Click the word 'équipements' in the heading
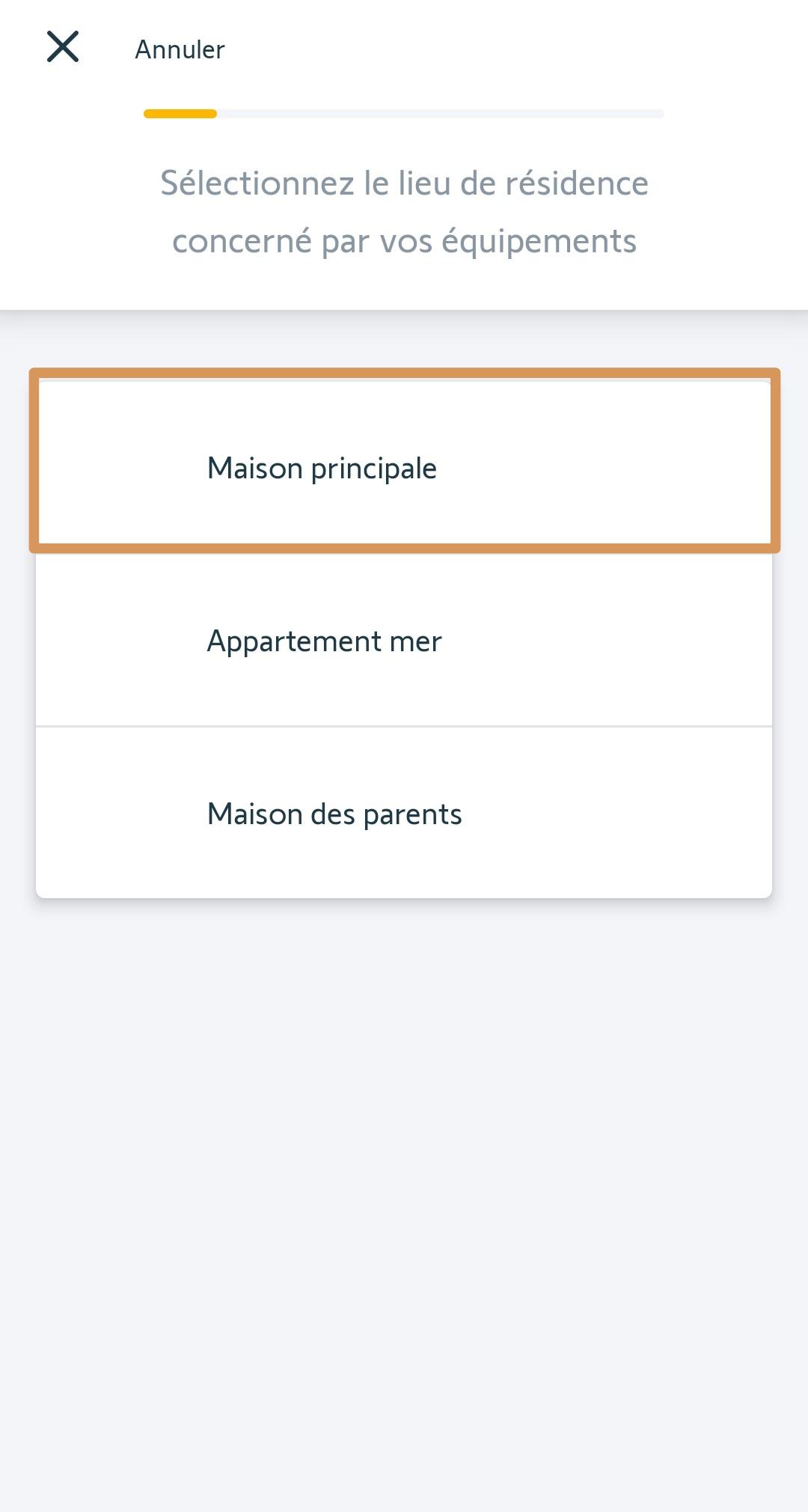The width and height of the screenshot is (808, 1512). [x=539, y=242]
